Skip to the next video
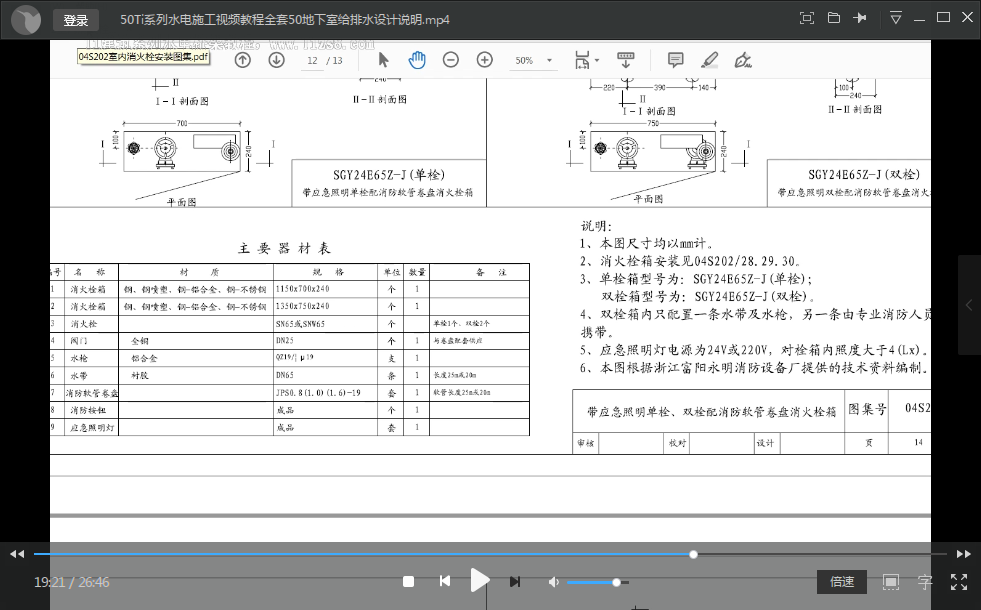 click(x=514, y=581)
